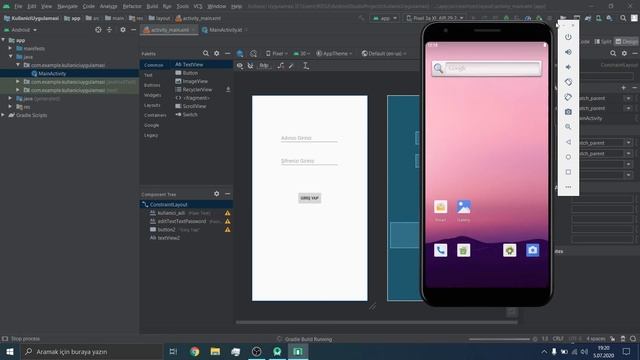Image resolution: width=640 pixels, height=360 pixels.
Task: Open the Component Tree settings gear
Action: pos(217,194)
